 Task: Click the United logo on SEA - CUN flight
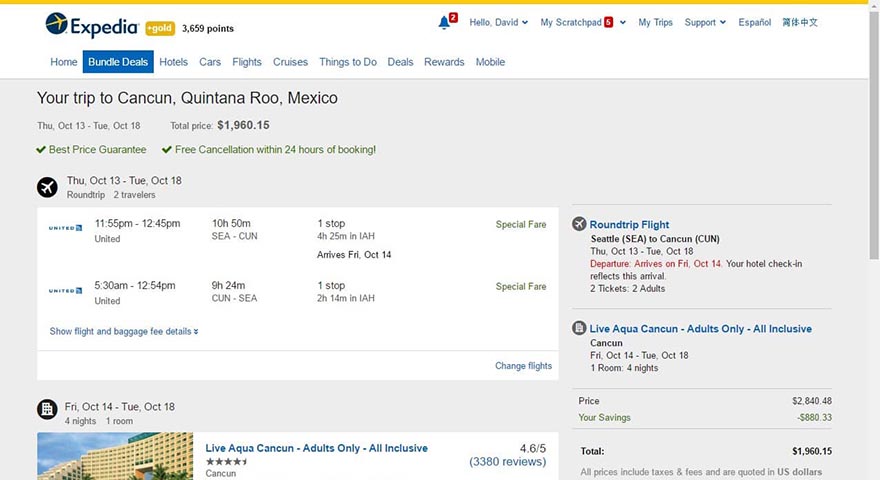coord(65,228)
